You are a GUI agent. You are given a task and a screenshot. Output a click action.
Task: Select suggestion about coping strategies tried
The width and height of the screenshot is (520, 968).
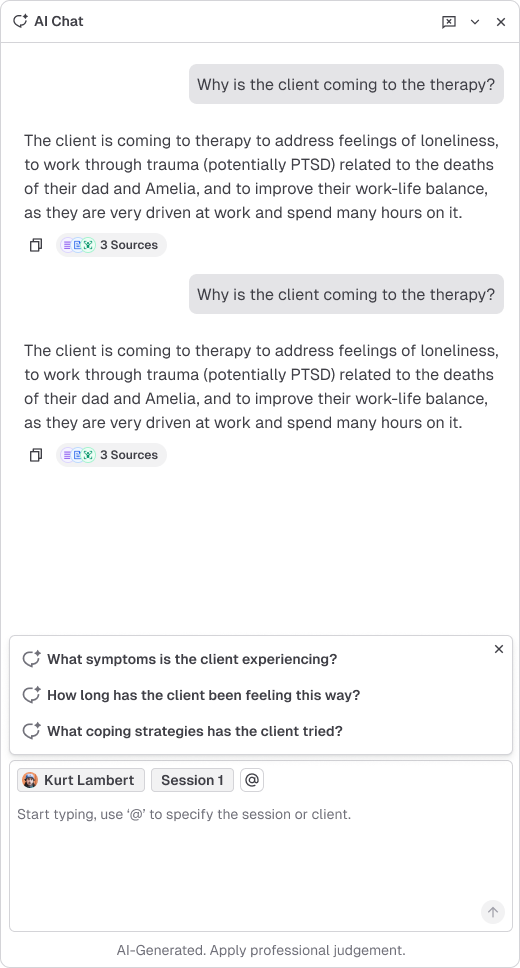click(x=195, y=731)
